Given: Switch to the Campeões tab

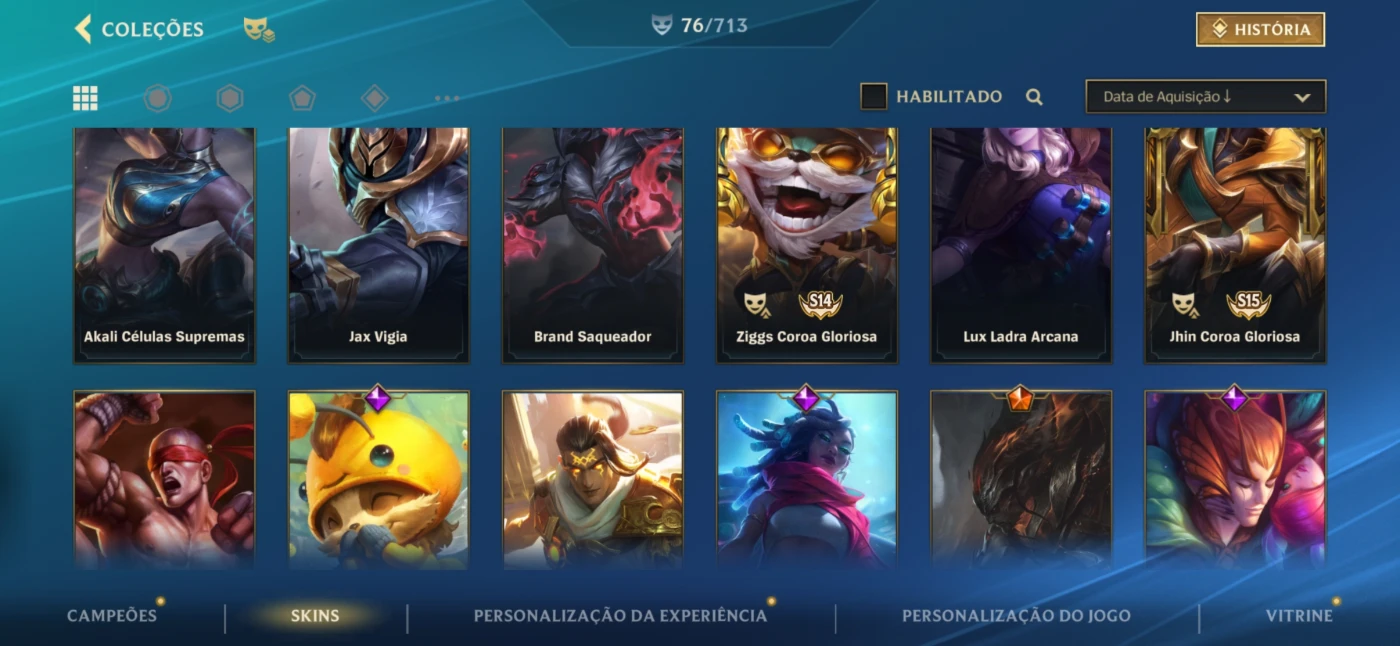Looking at the screenshot, I should [x=112, y=615].
